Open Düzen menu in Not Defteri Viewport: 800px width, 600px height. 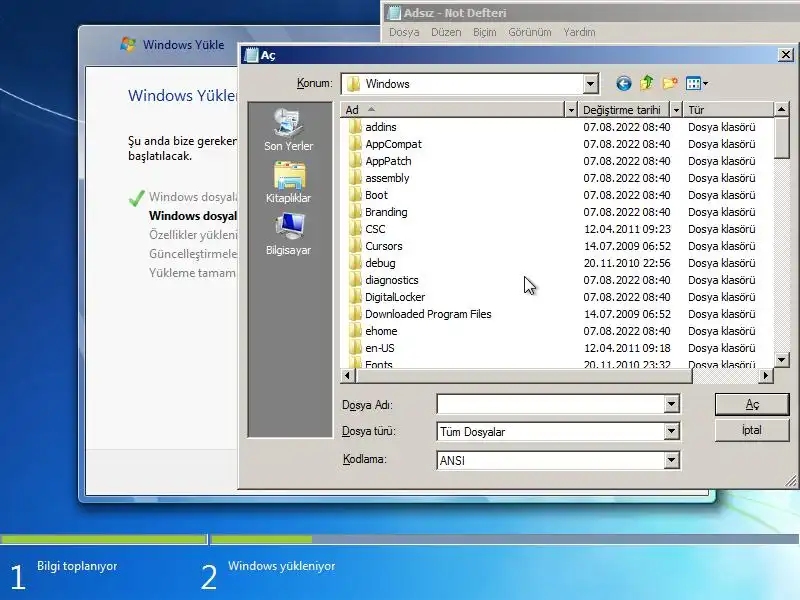pos(446,32)
